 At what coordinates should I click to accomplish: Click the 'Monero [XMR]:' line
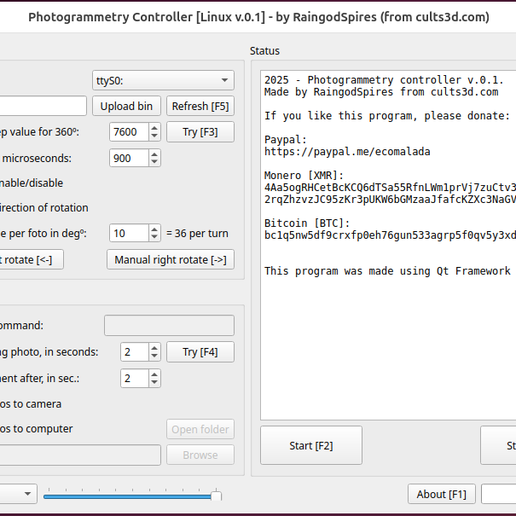304,175
